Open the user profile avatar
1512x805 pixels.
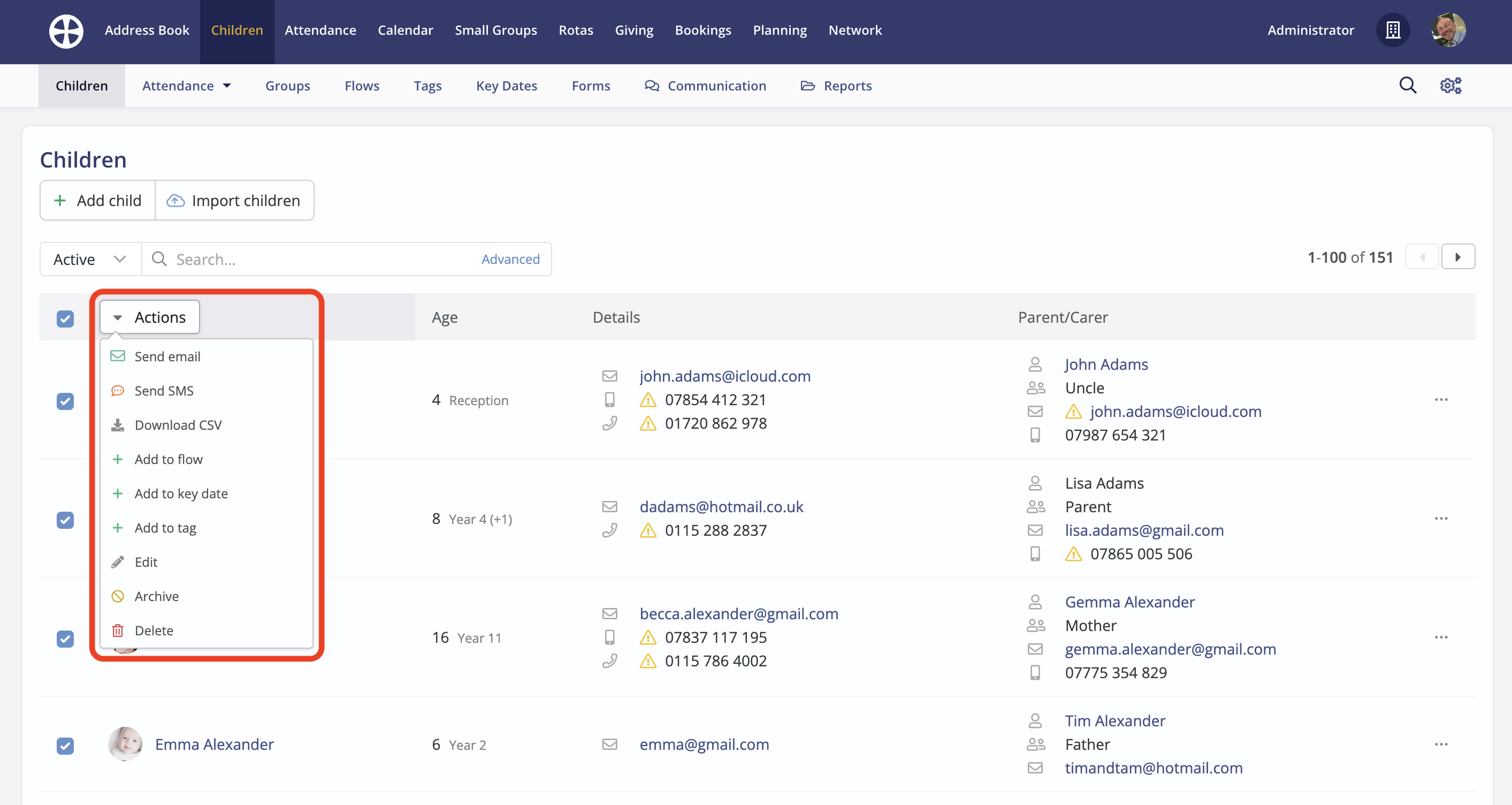1448,31
